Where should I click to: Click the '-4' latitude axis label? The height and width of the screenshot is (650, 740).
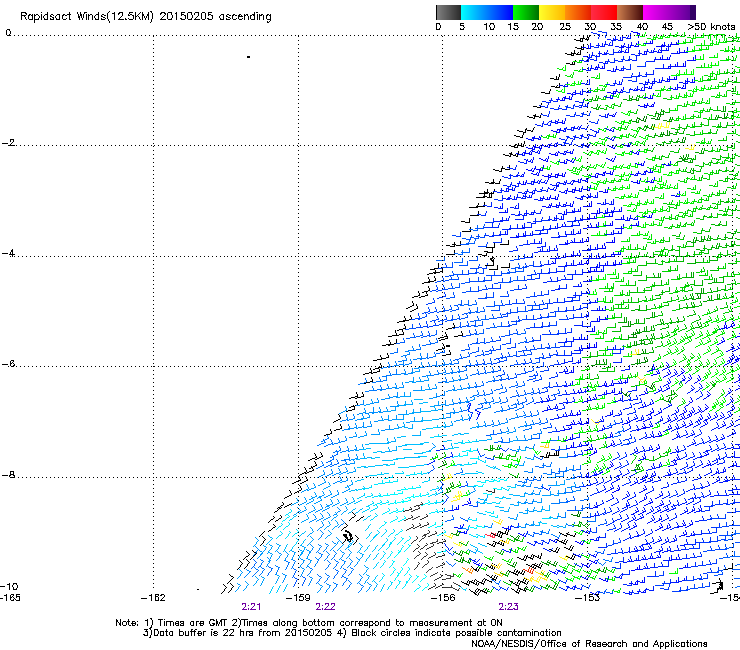point(8,253)
